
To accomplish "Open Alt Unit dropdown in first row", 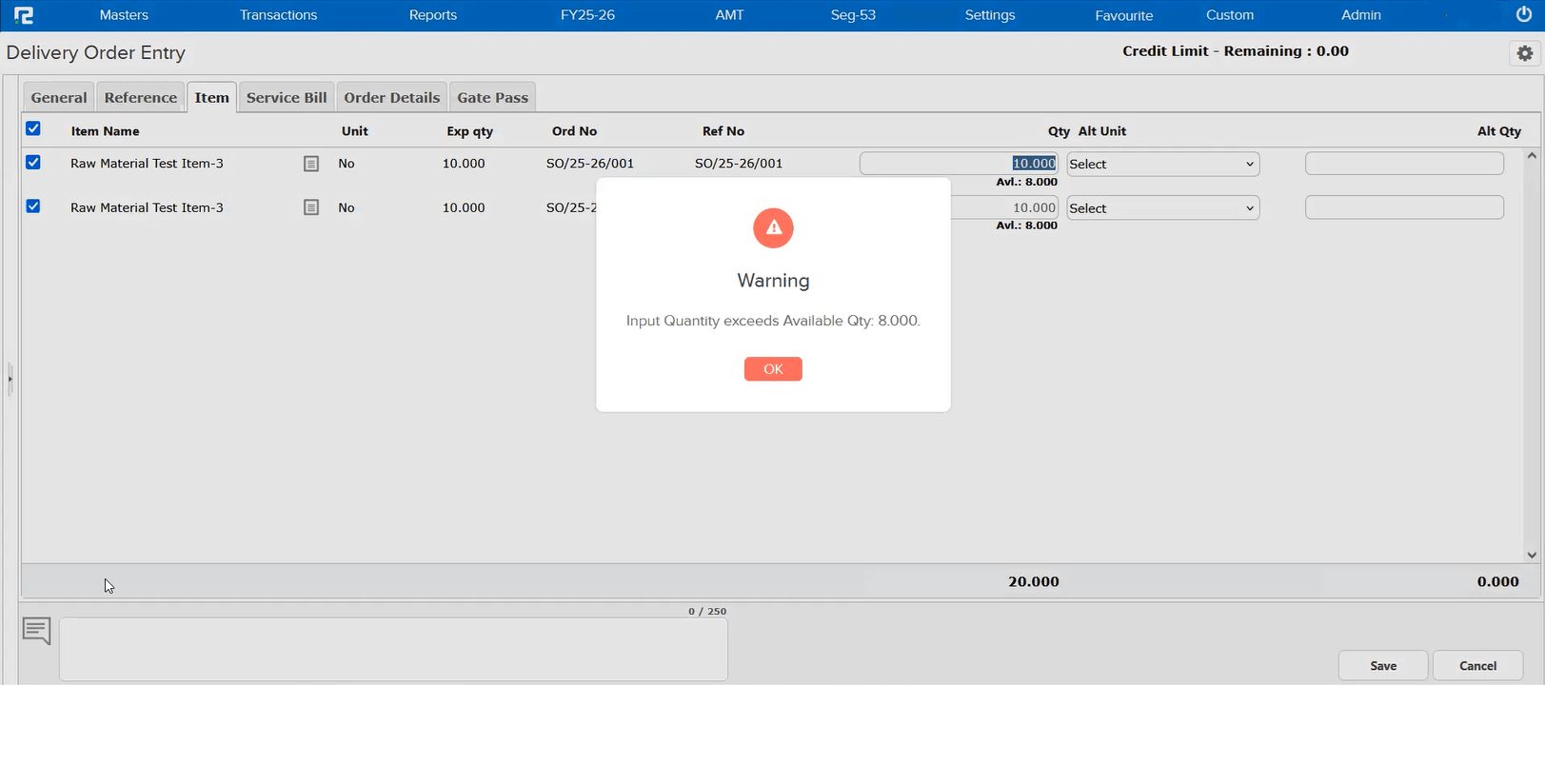I will pos(1162,165).
